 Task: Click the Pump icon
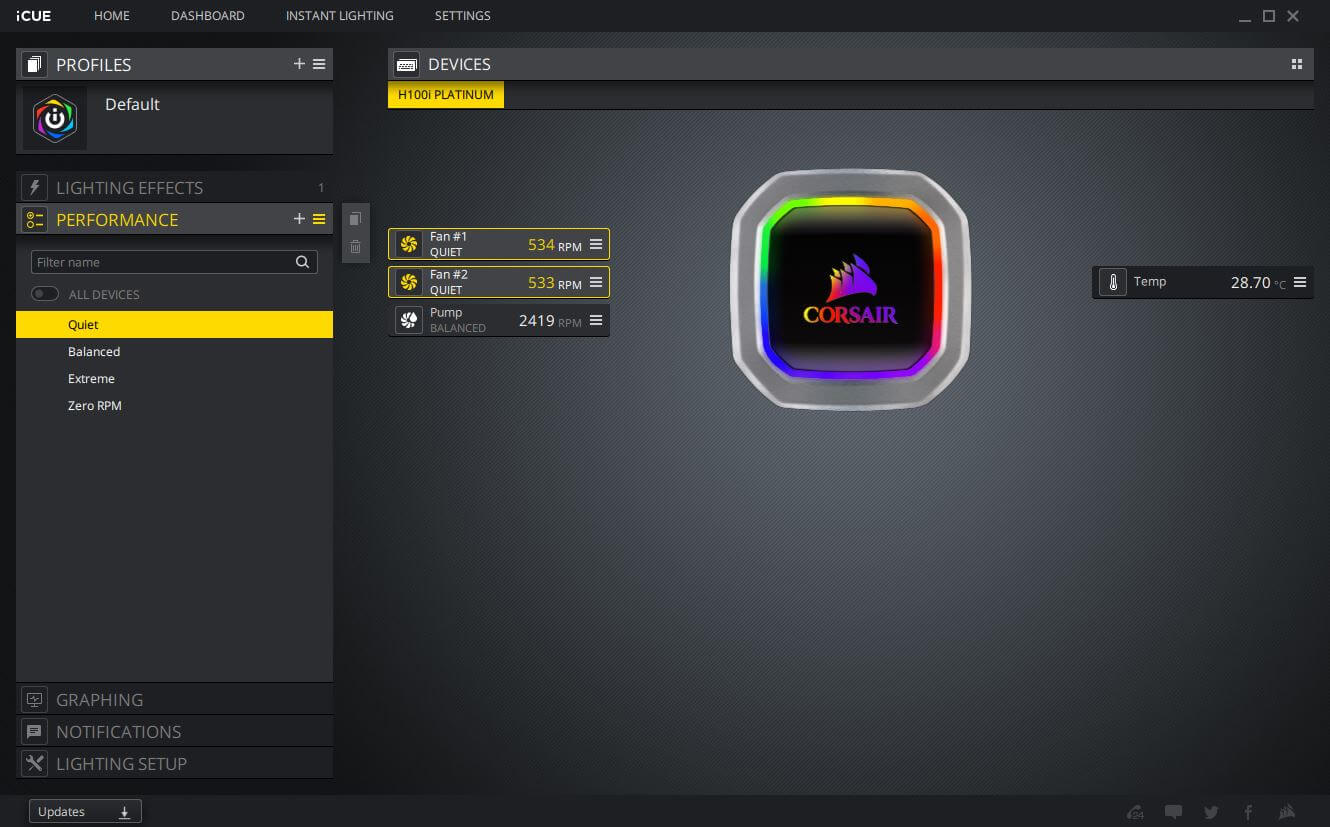click(x=408, y=320)
